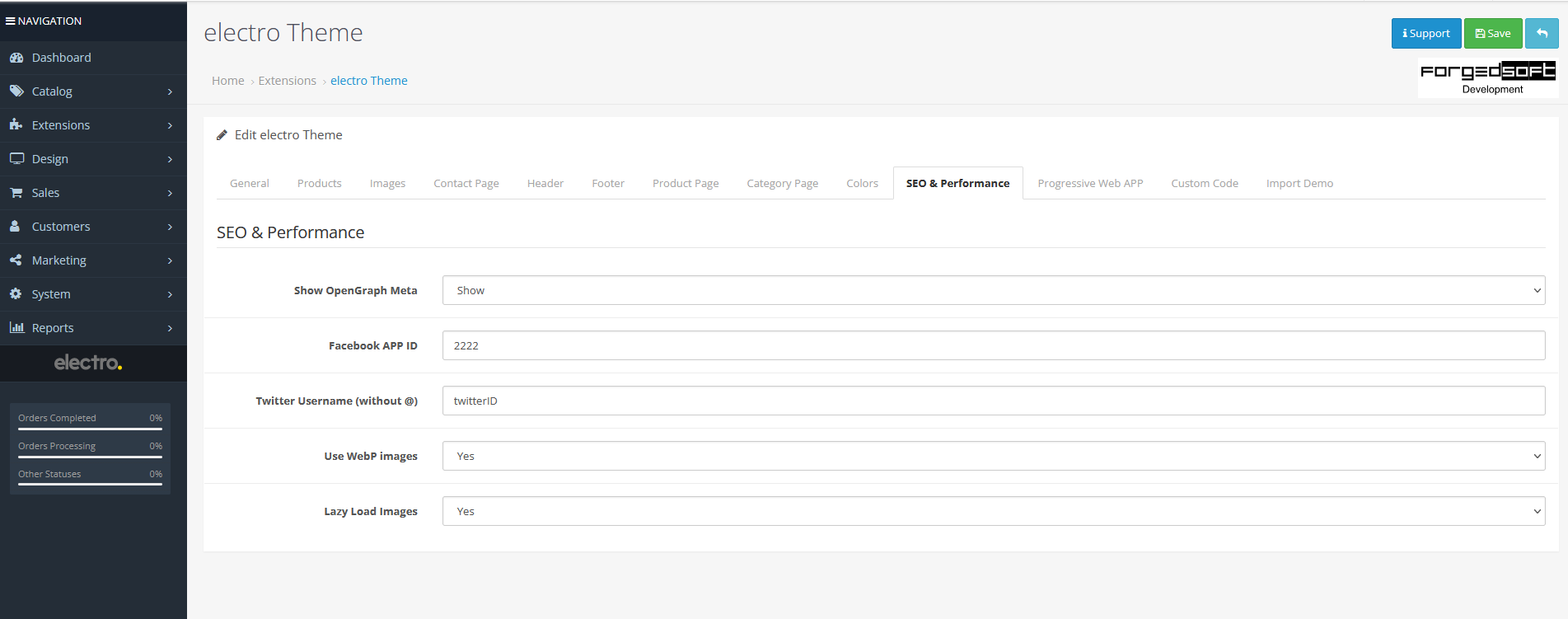Switch to the Product Page tab
The image size is (1568, 619).
pyautogui.click(x=686, y=183)
